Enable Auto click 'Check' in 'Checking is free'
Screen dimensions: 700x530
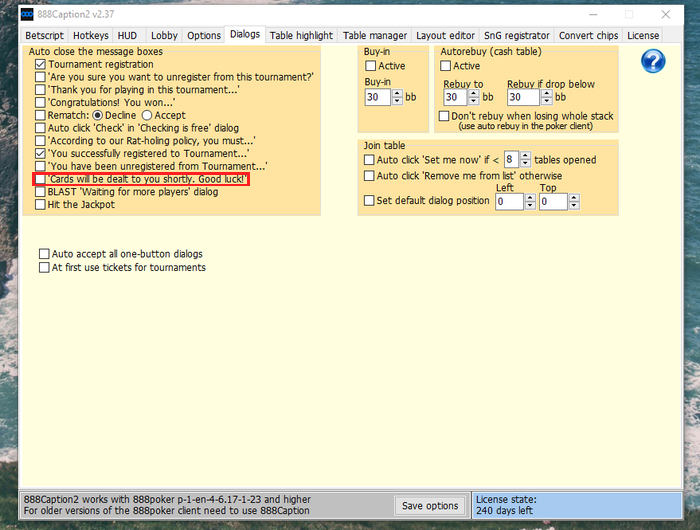[40, 128]
